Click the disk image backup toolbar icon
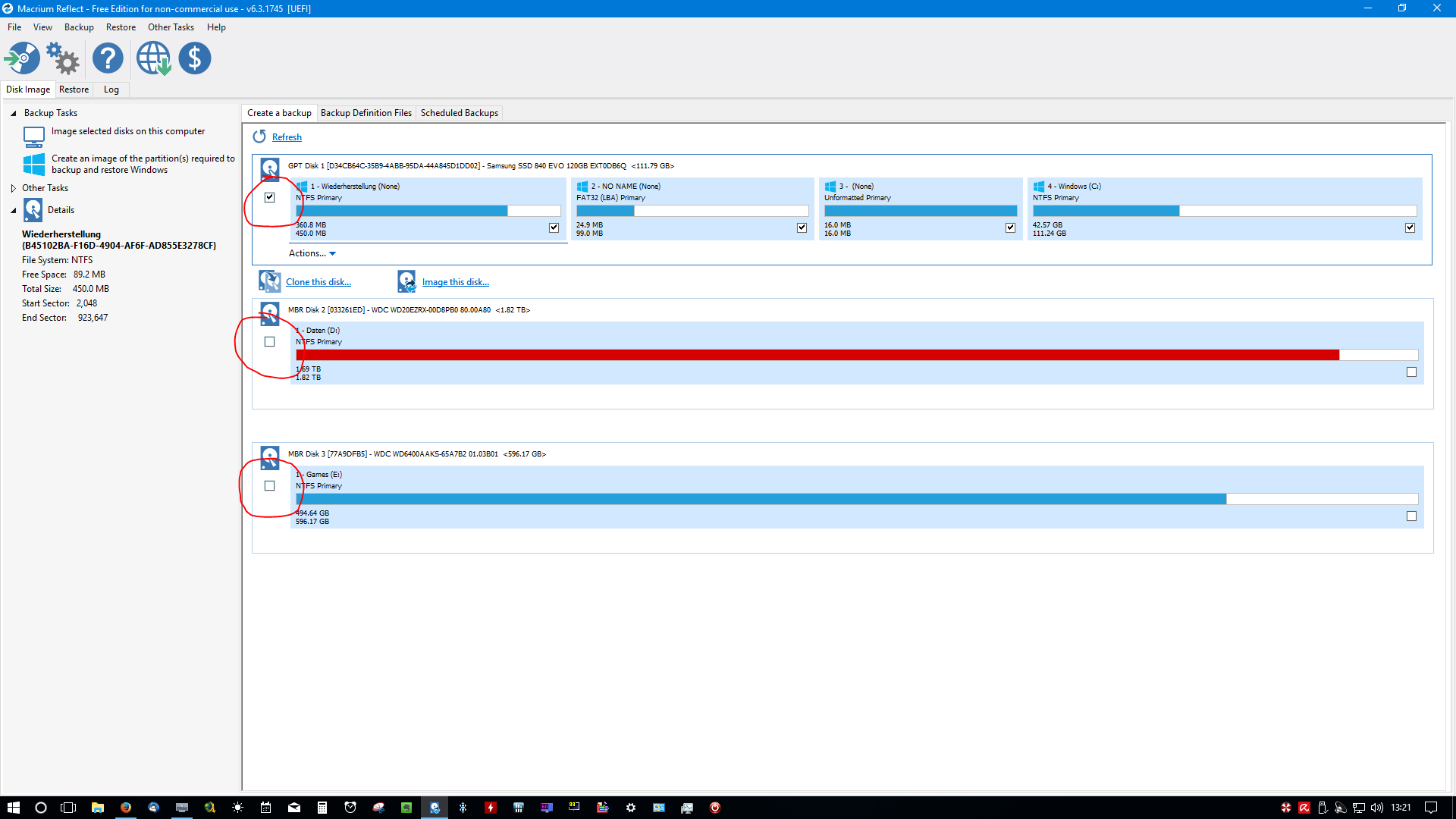 click(23, 58)
